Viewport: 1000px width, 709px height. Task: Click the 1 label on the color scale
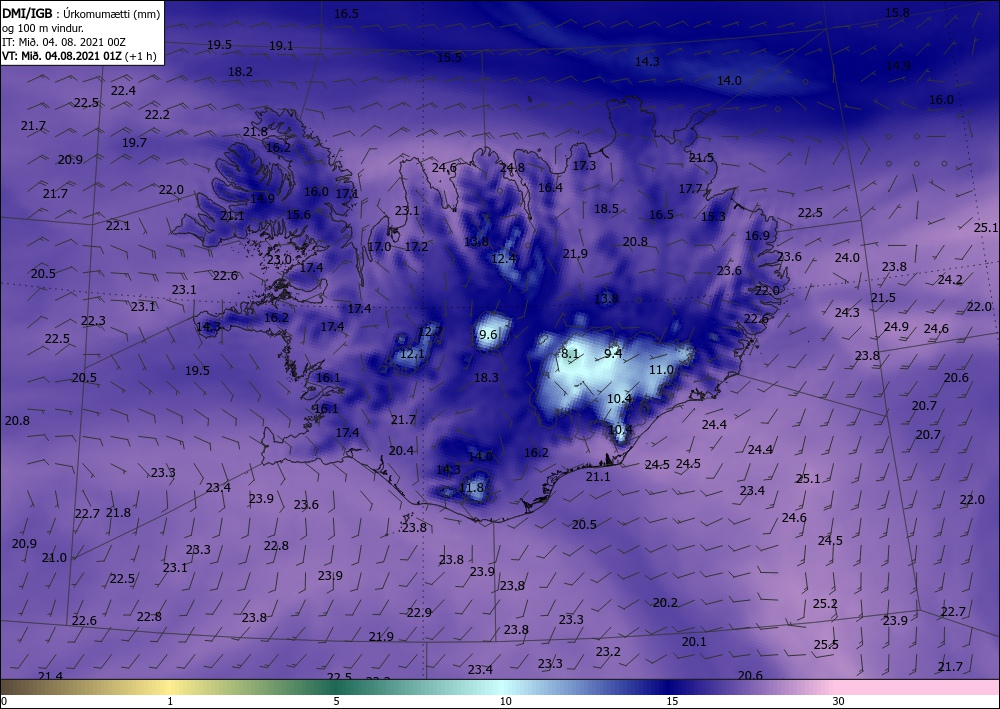pos(170,701)
